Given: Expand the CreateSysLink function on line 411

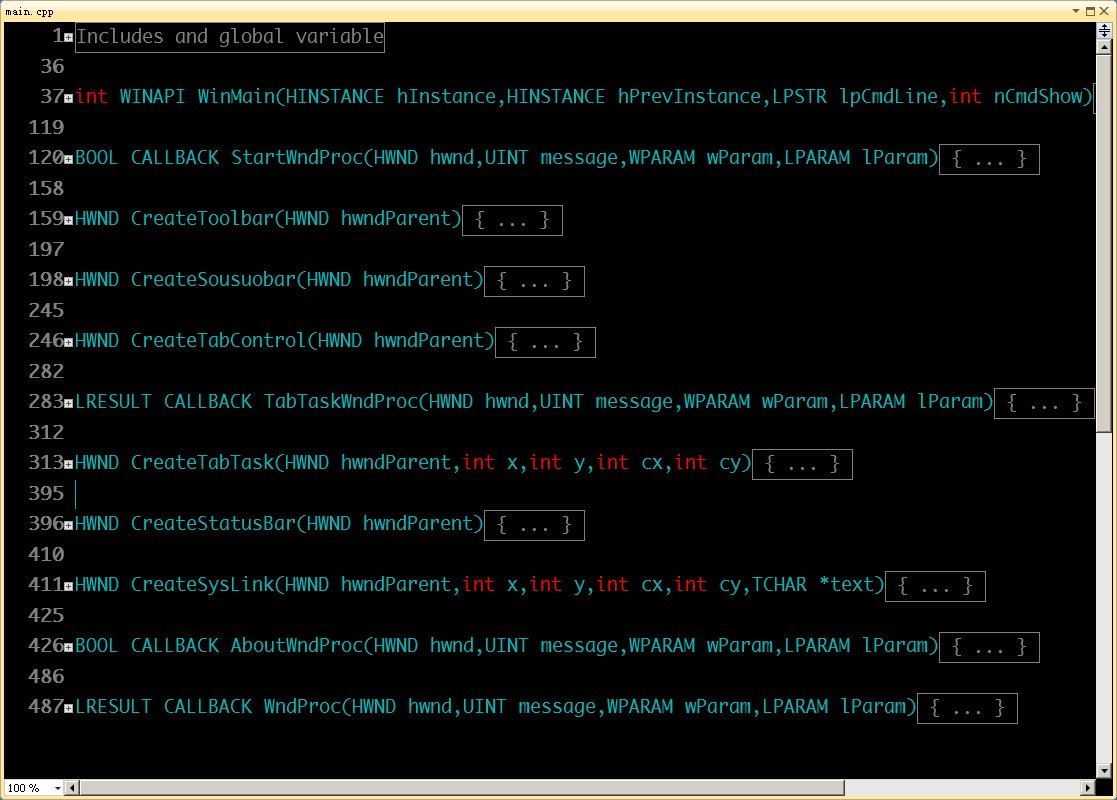Looking at the screenshot, I should coord(68,587).
